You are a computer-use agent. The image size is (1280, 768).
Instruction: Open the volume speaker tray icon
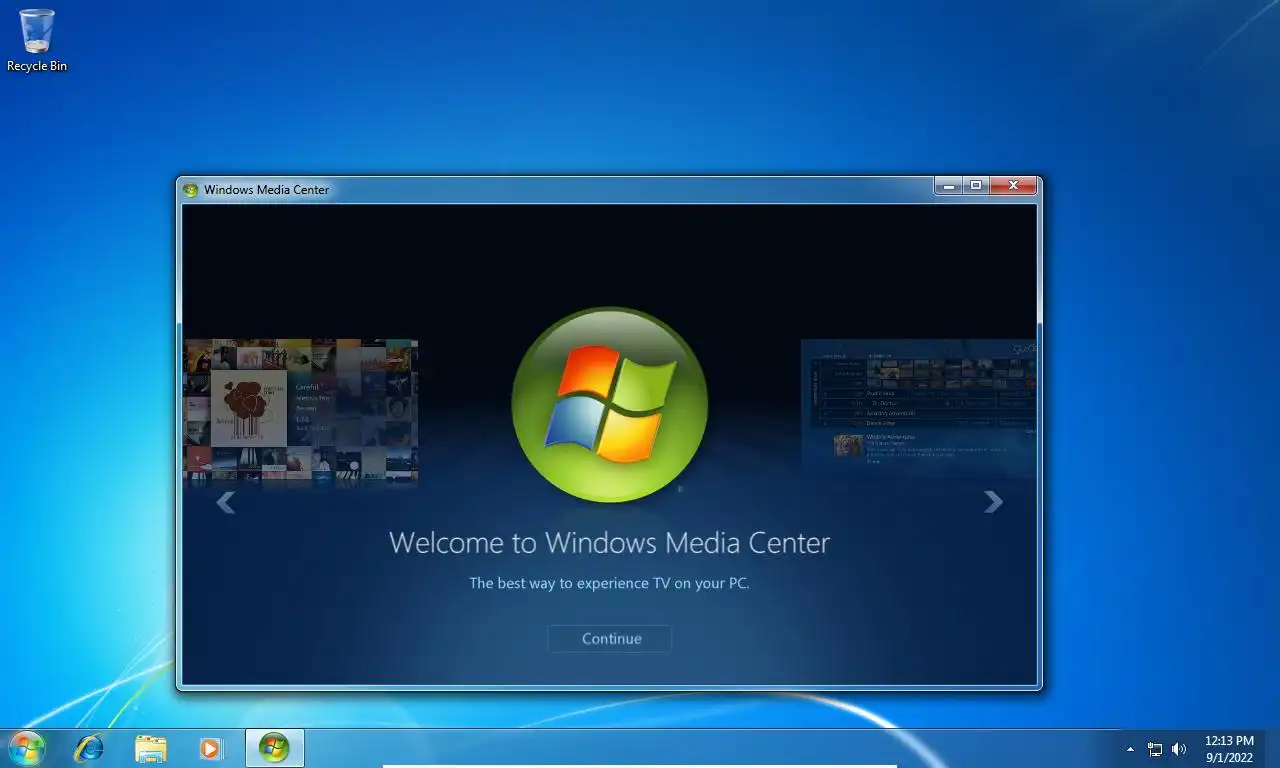(x=1179, y=749)
